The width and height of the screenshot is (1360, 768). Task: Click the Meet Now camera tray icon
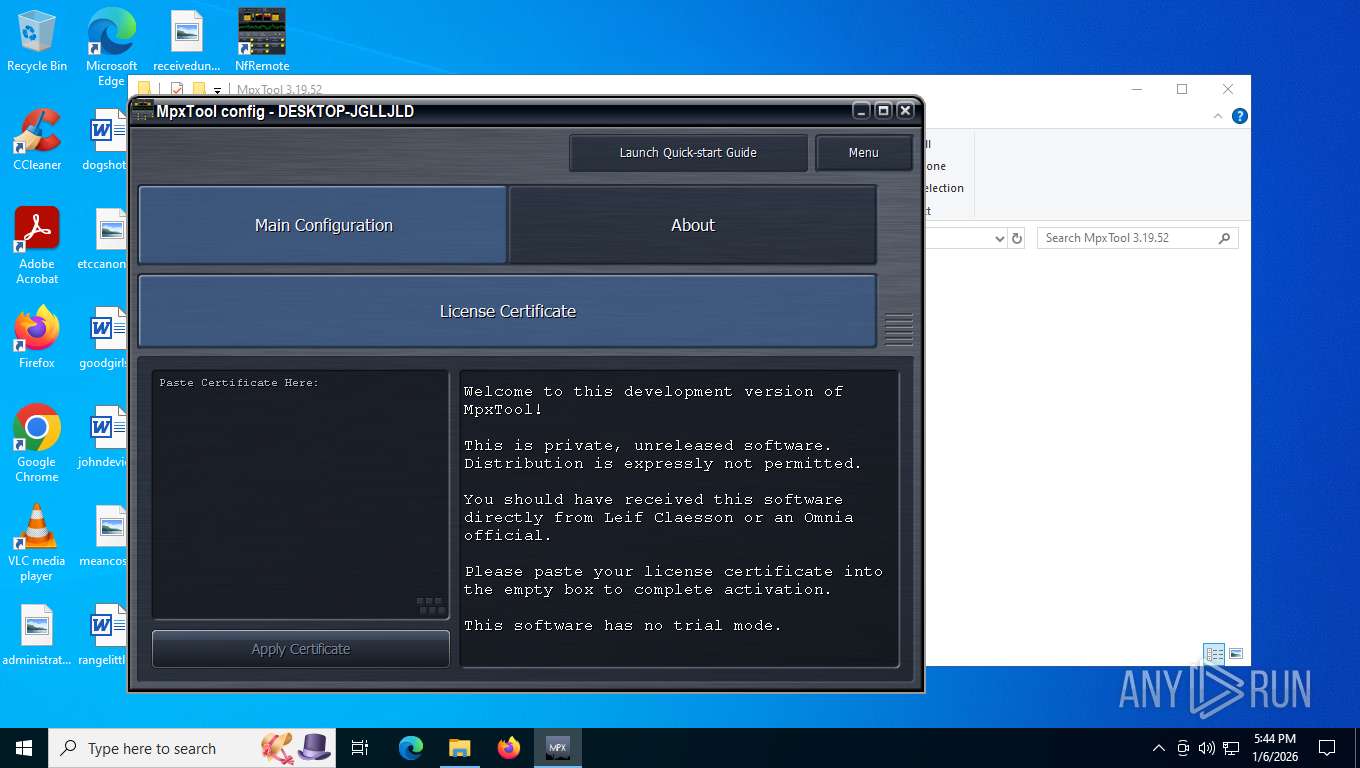[1183, 748]
